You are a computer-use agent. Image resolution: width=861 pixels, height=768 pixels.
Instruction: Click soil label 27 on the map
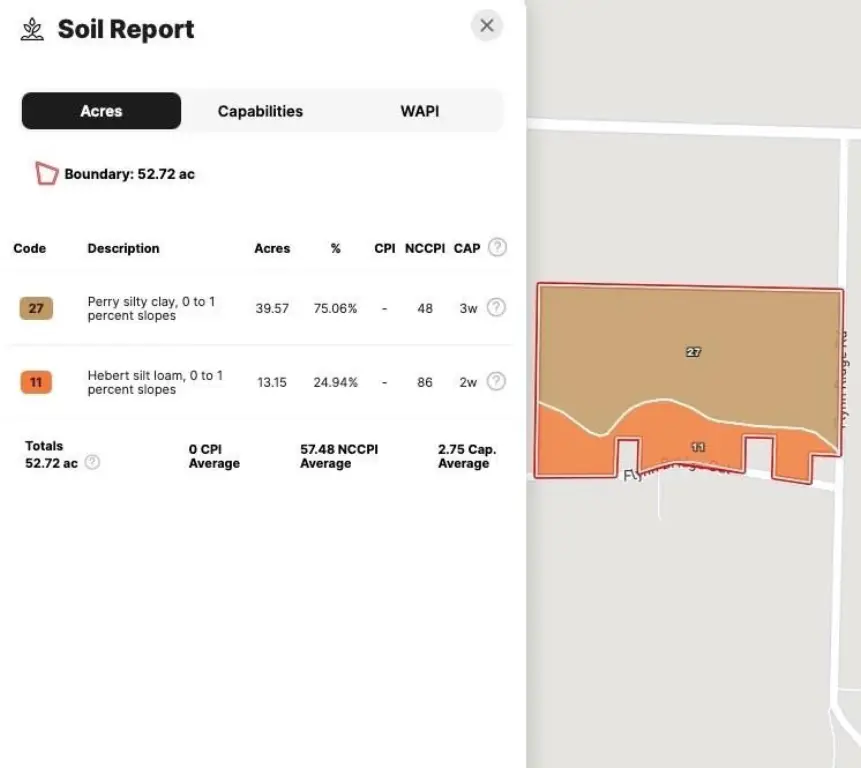coord(693,352)
